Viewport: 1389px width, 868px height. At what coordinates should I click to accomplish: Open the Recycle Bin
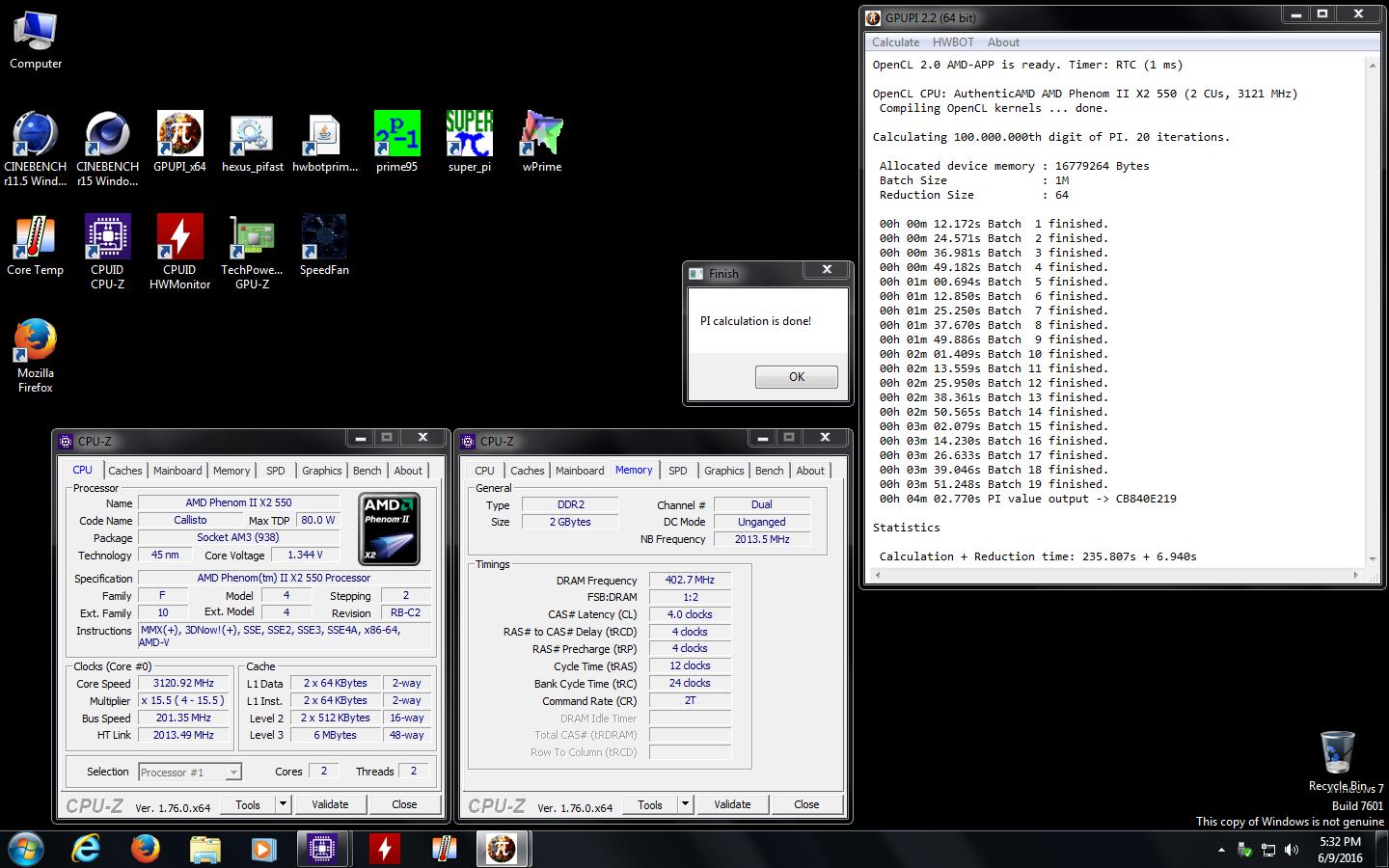coord(1337,761)
